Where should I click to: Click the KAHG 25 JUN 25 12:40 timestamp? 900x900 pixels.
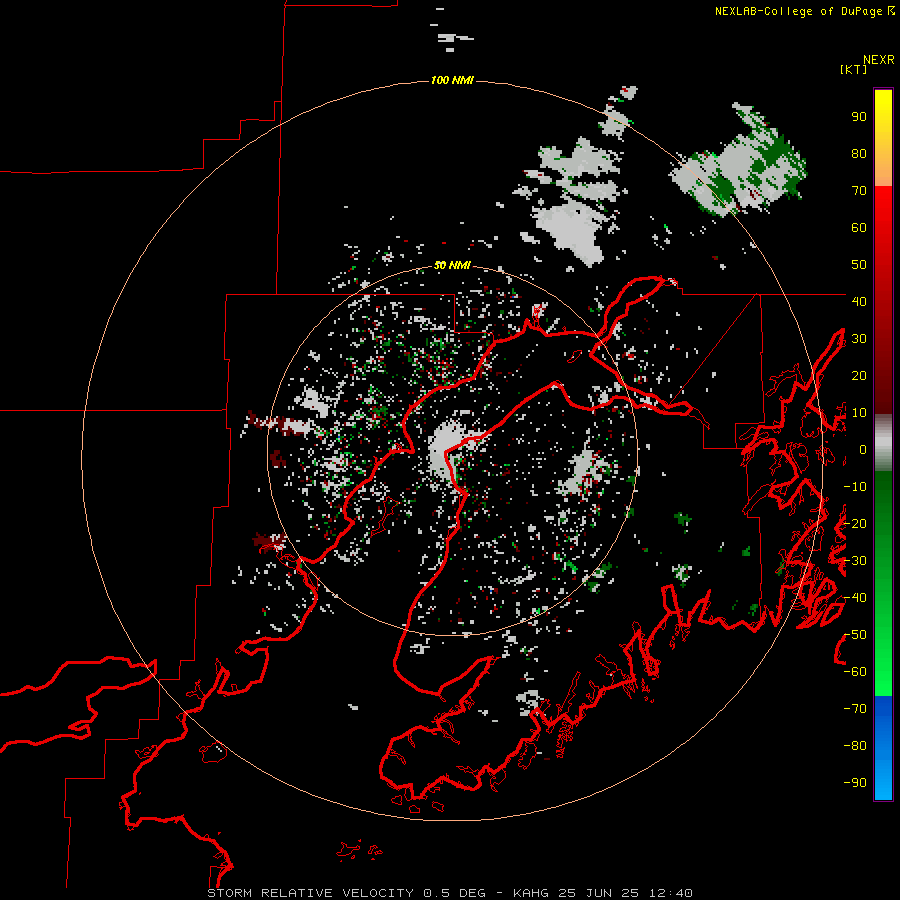(x=603, y=893)
